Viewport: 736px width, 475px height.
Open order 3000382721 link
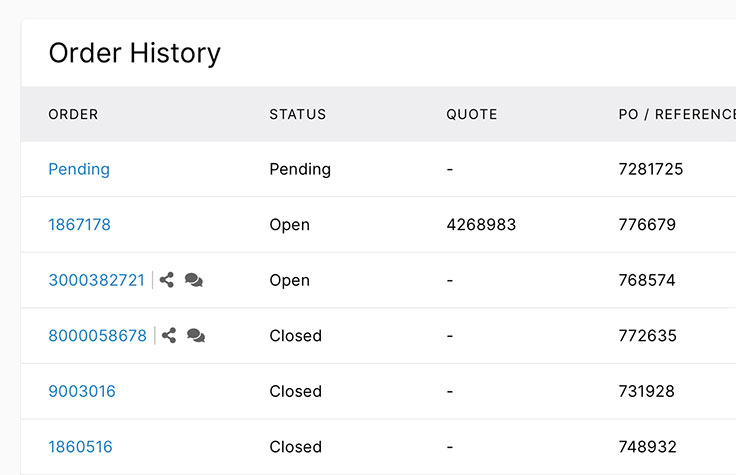96,281
